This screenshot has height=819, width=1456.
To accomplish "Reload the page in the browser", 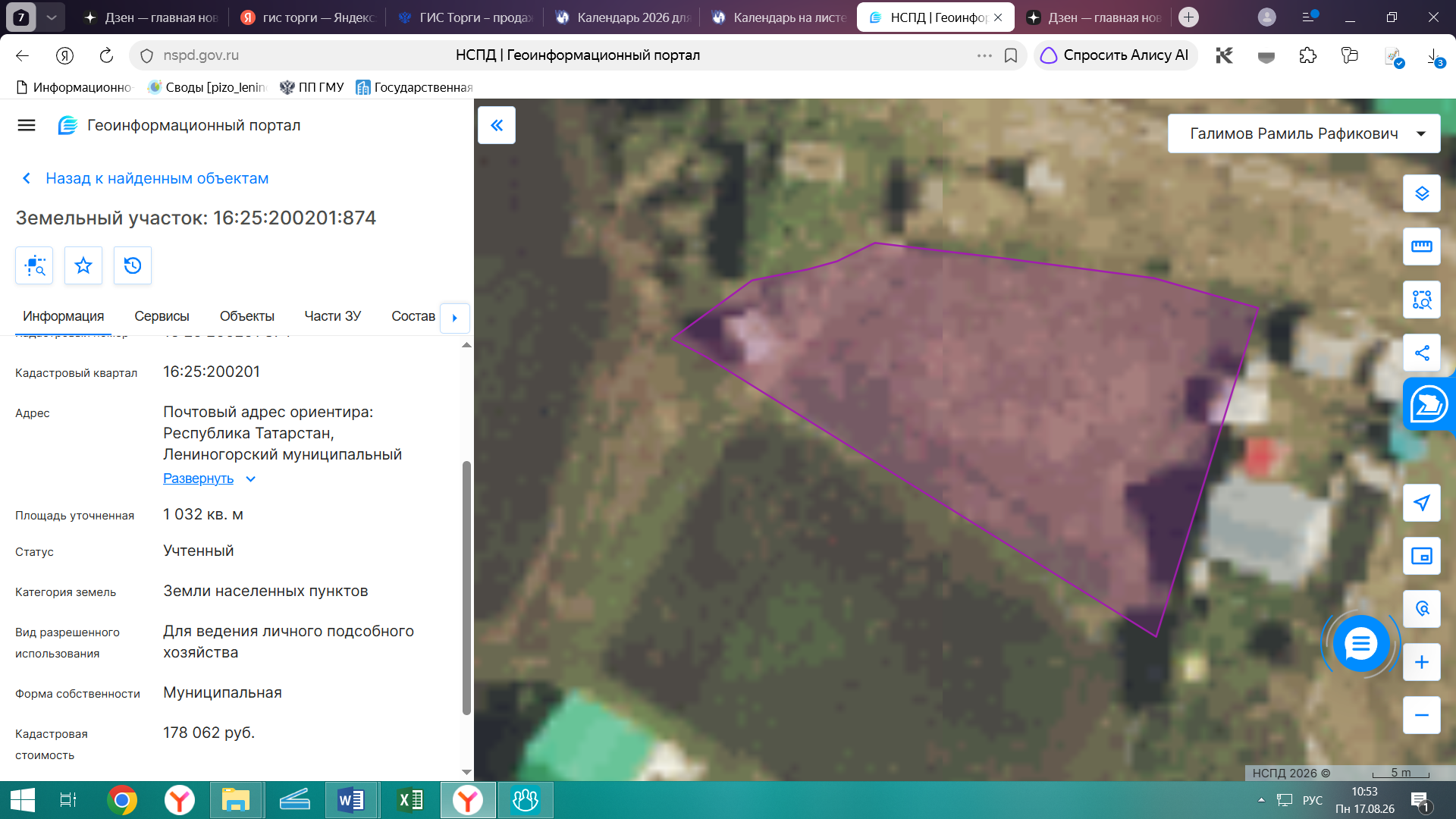I will 106,55.
